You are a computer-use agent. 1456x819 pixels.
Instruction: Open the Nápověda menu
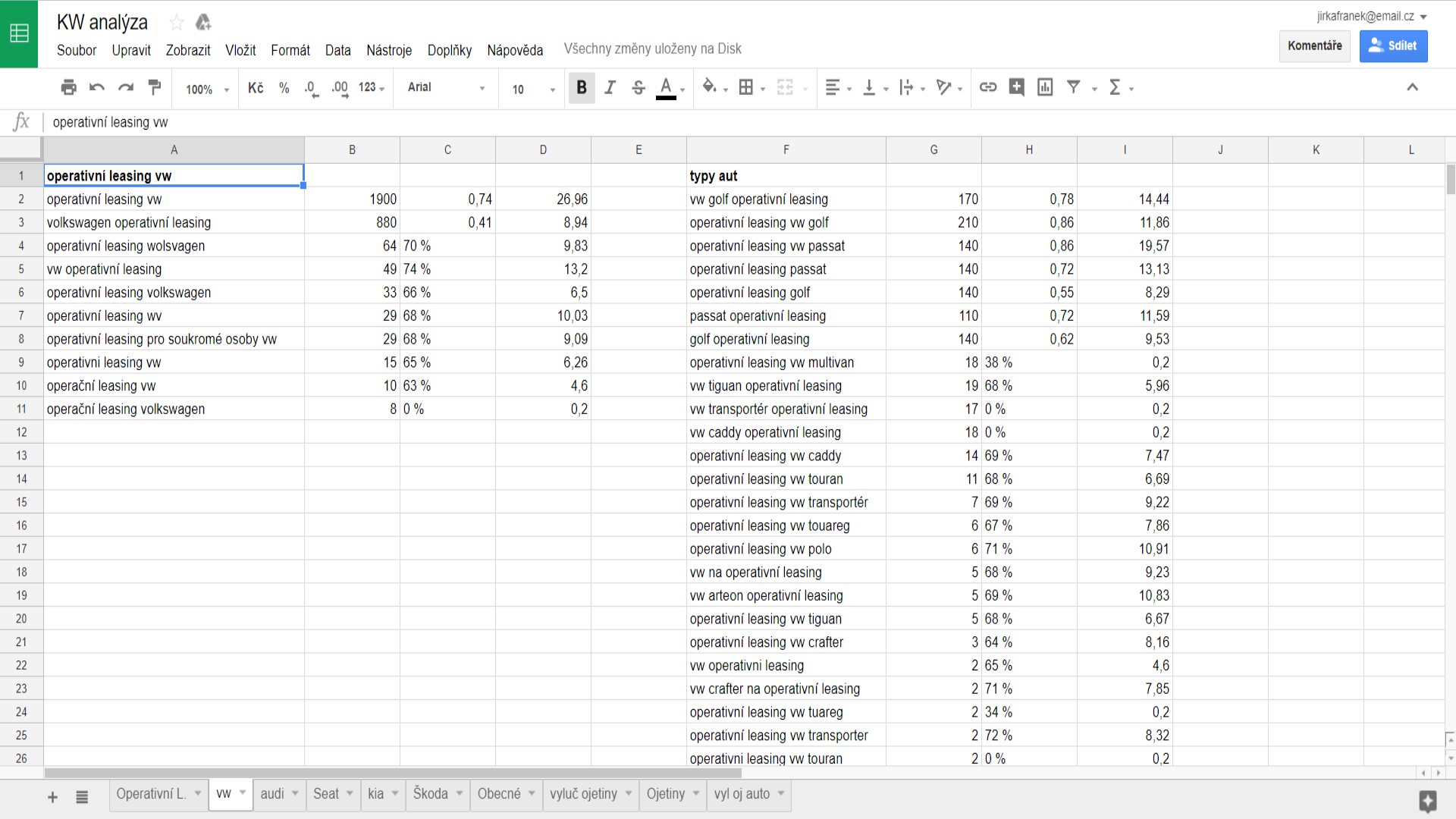515,50
